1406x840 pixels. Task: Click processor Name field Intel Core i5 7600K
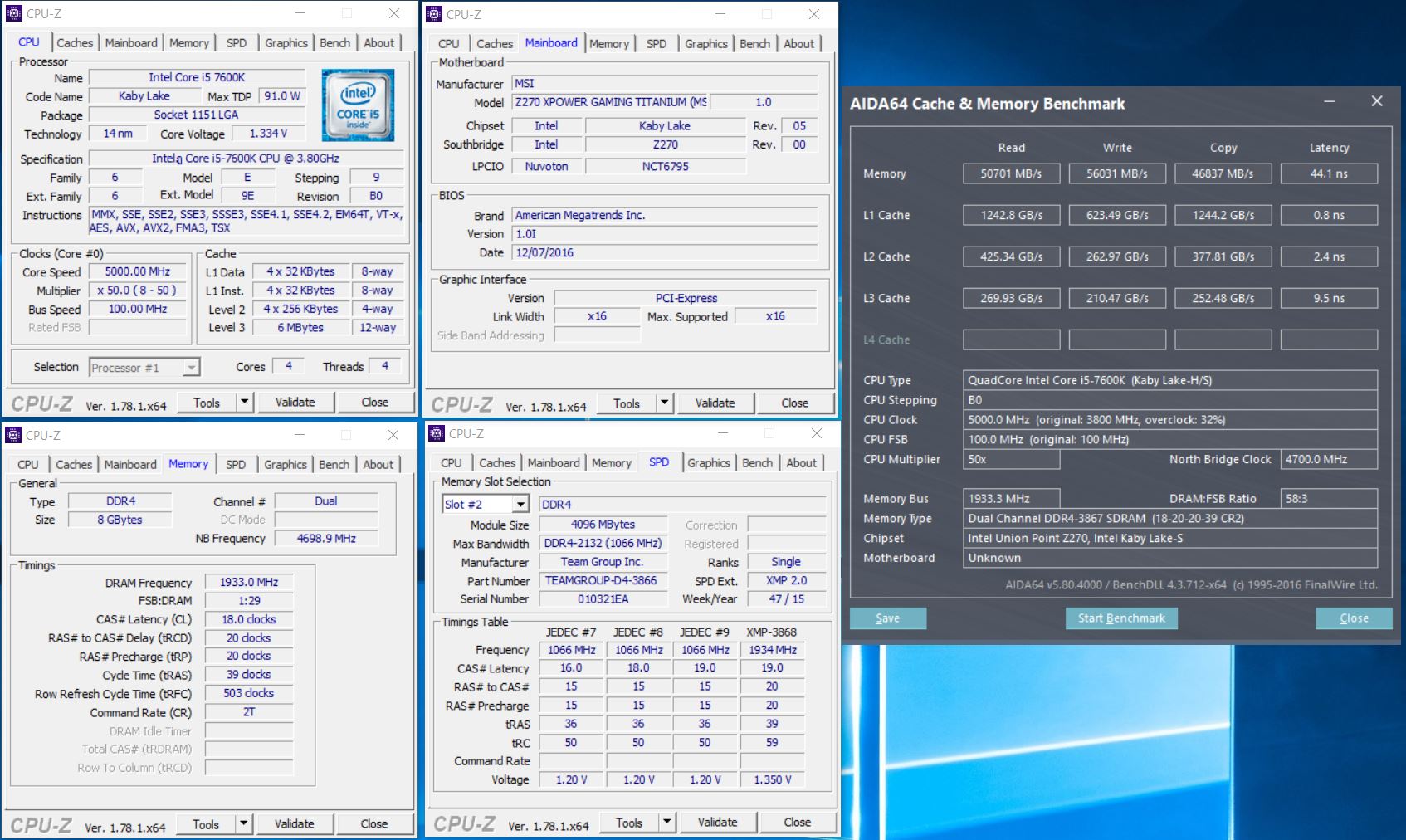[x=197, y=77]
